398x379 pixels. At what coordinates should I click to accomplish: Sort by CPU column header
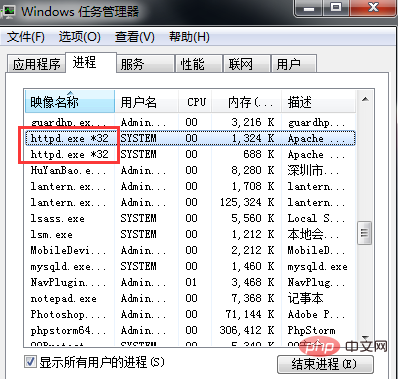[196, 101]
